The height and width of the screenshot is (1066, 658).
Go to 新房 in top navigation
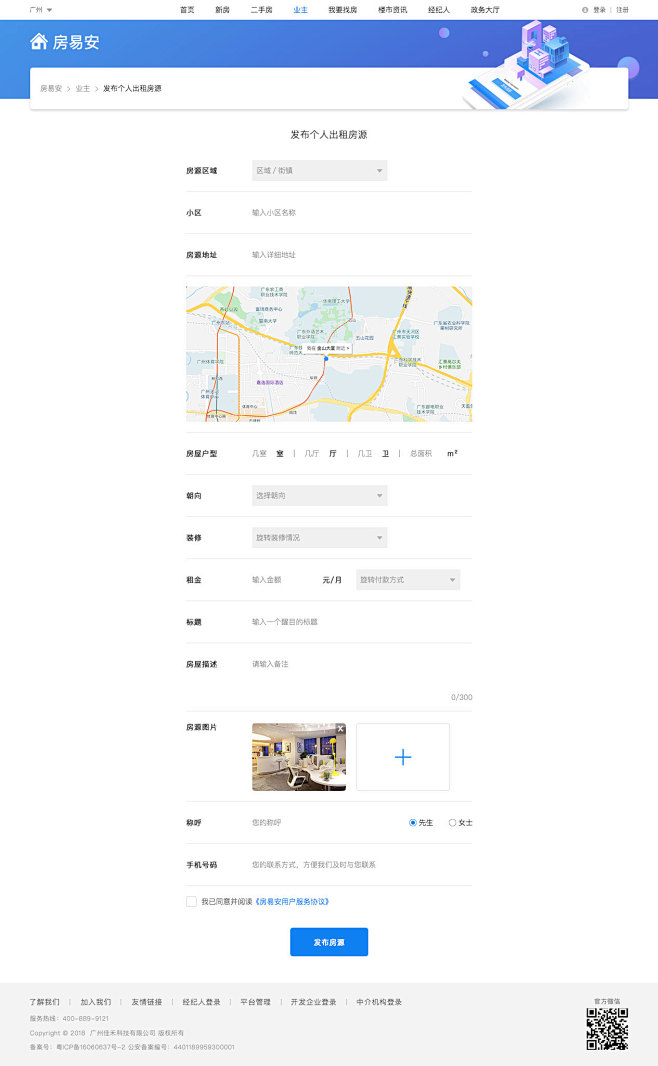(222, 9)
